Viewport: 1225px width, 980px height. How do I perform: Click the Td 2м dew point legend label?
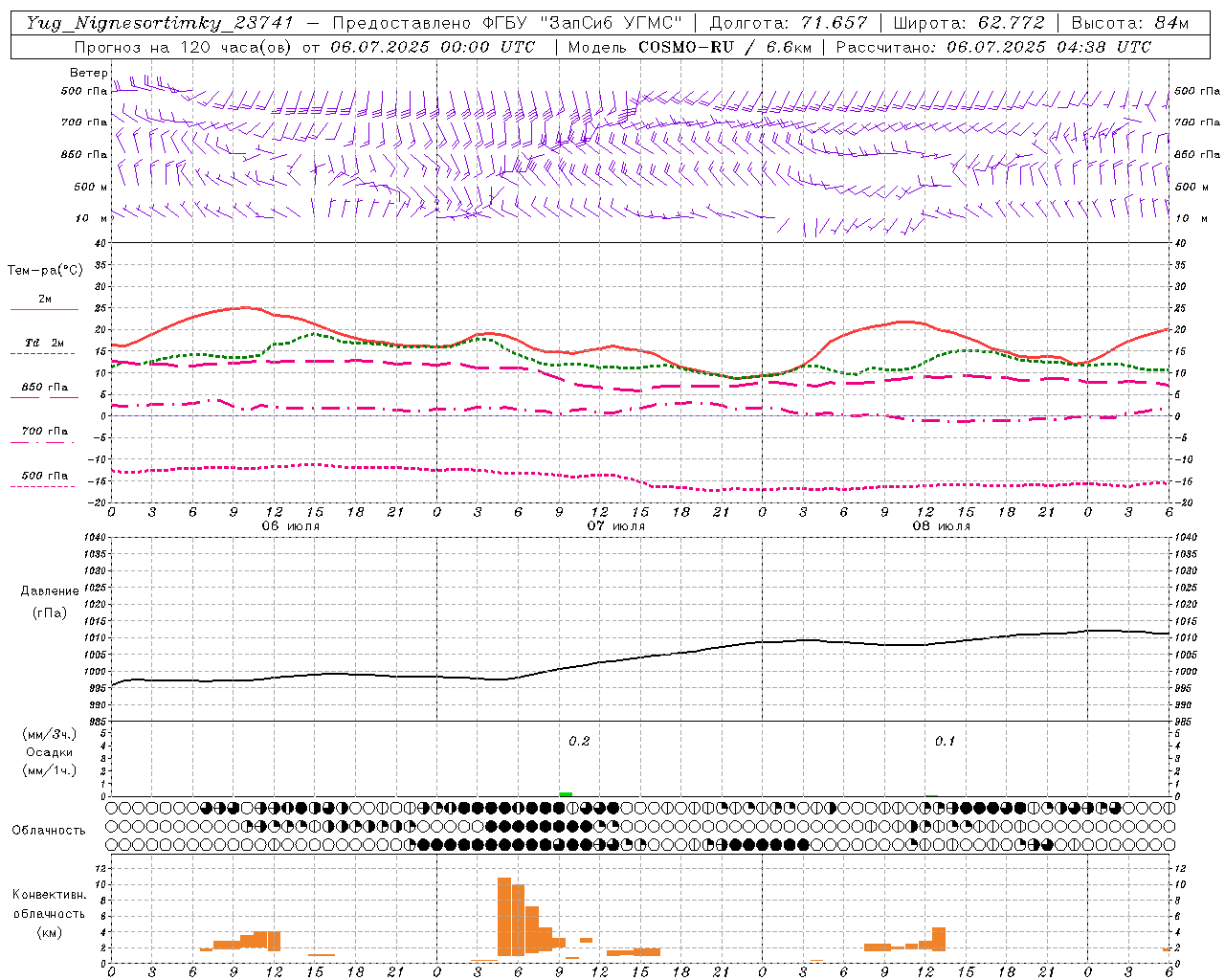click(x=45, y=343)
